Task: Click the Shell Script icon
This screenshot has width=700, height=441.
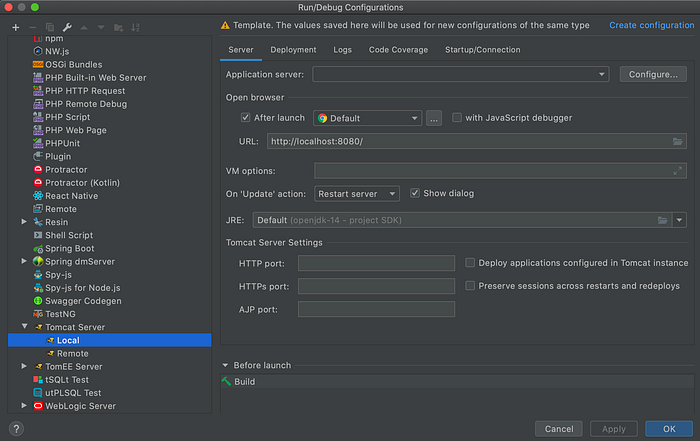Action: point(38,235)
